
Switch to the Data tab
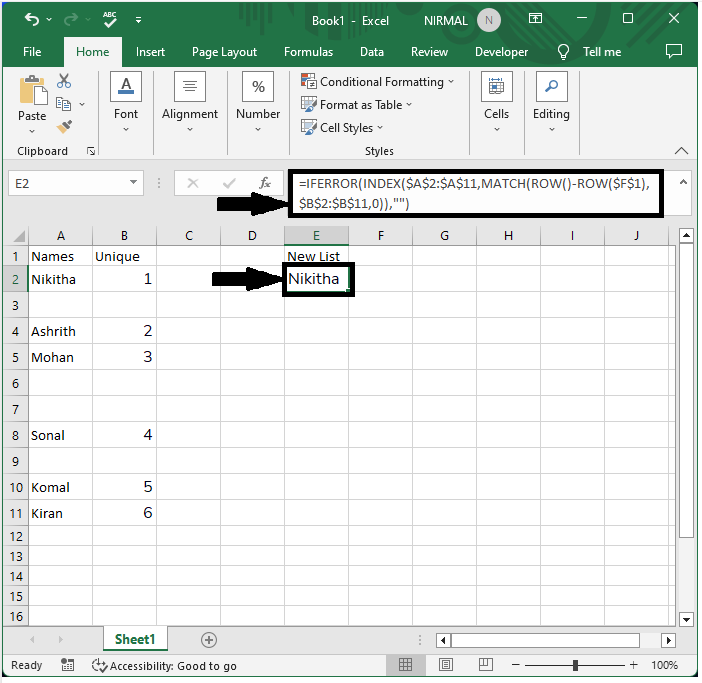coord(372,52)
